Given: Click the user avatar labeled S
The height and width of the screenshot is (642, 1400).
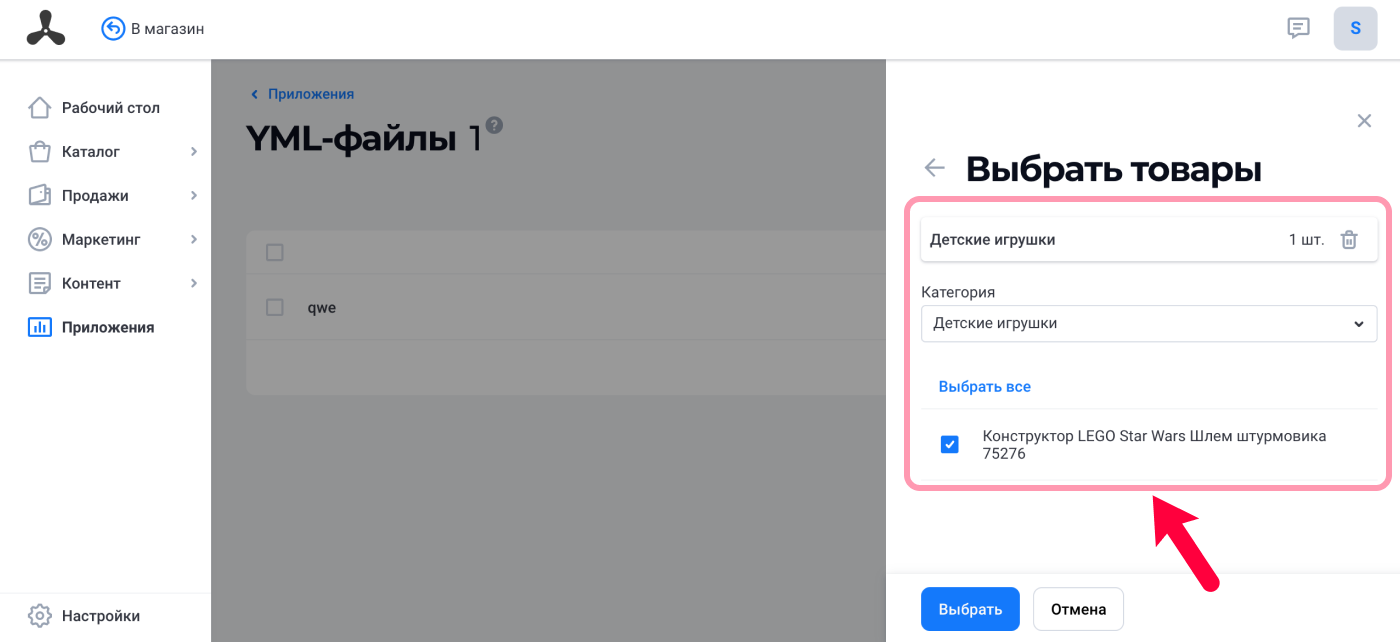Looking at the screenshot, I should [1355, 28].
